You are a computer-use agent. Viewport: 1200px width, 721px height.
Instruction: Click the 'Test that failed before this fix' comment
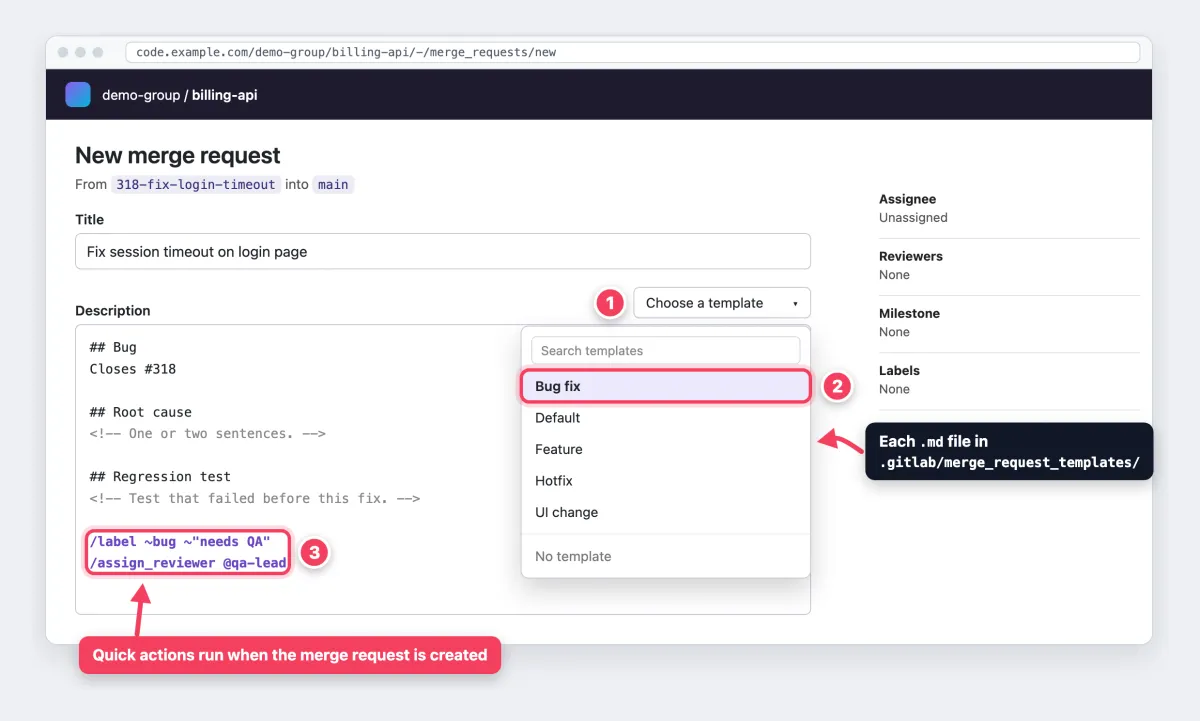(x=254, y=498)
